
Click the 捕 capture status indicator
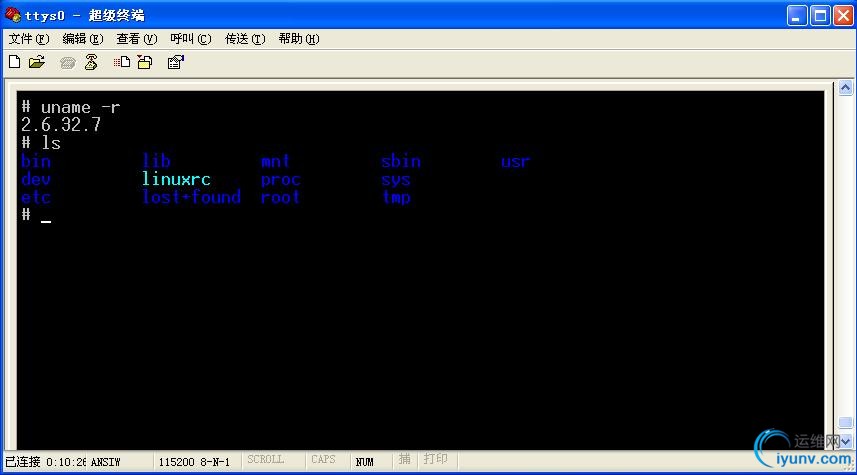pos(404,459)
